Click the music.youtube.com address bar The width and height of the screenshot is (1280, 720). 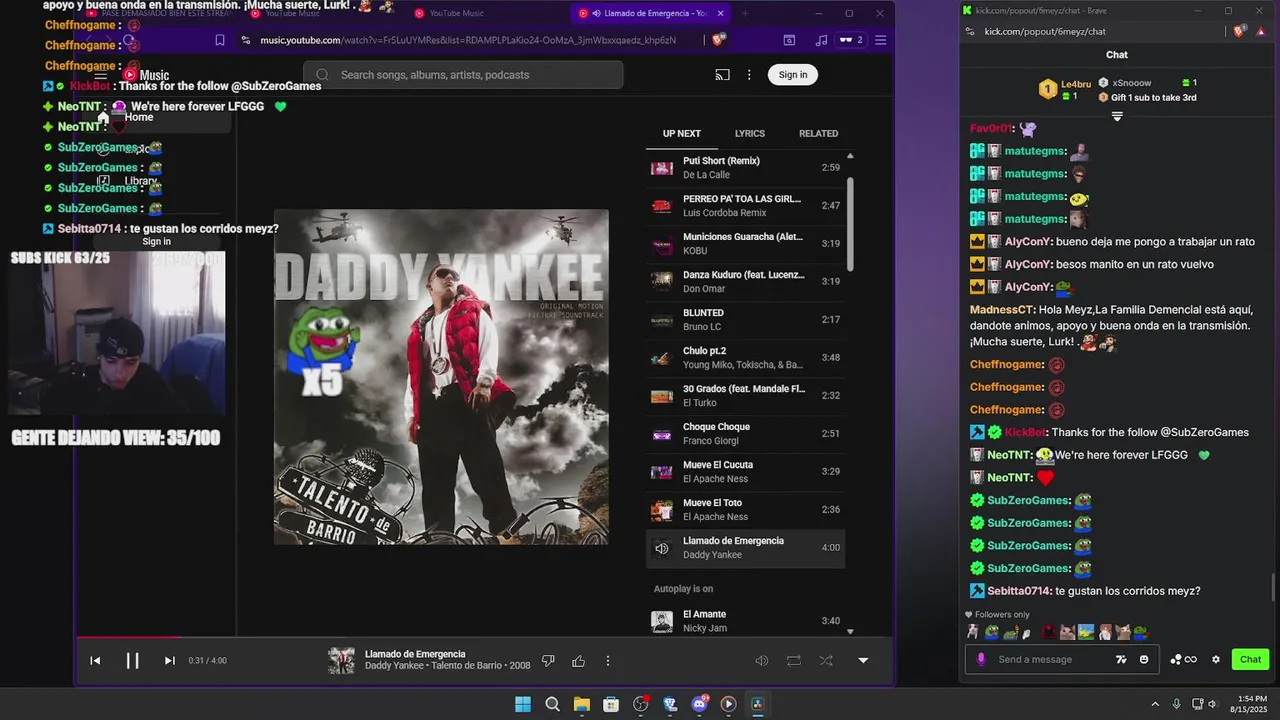[x=467, y=40]
